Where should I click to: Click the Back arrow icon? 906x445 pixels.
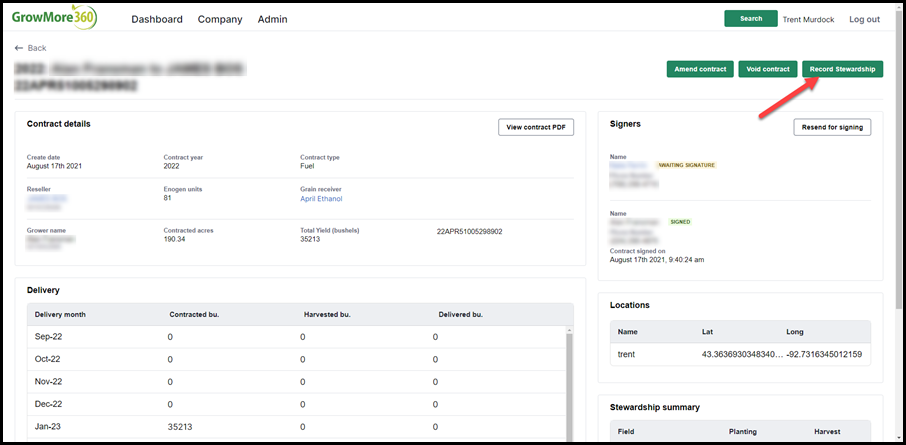[19, 48]
